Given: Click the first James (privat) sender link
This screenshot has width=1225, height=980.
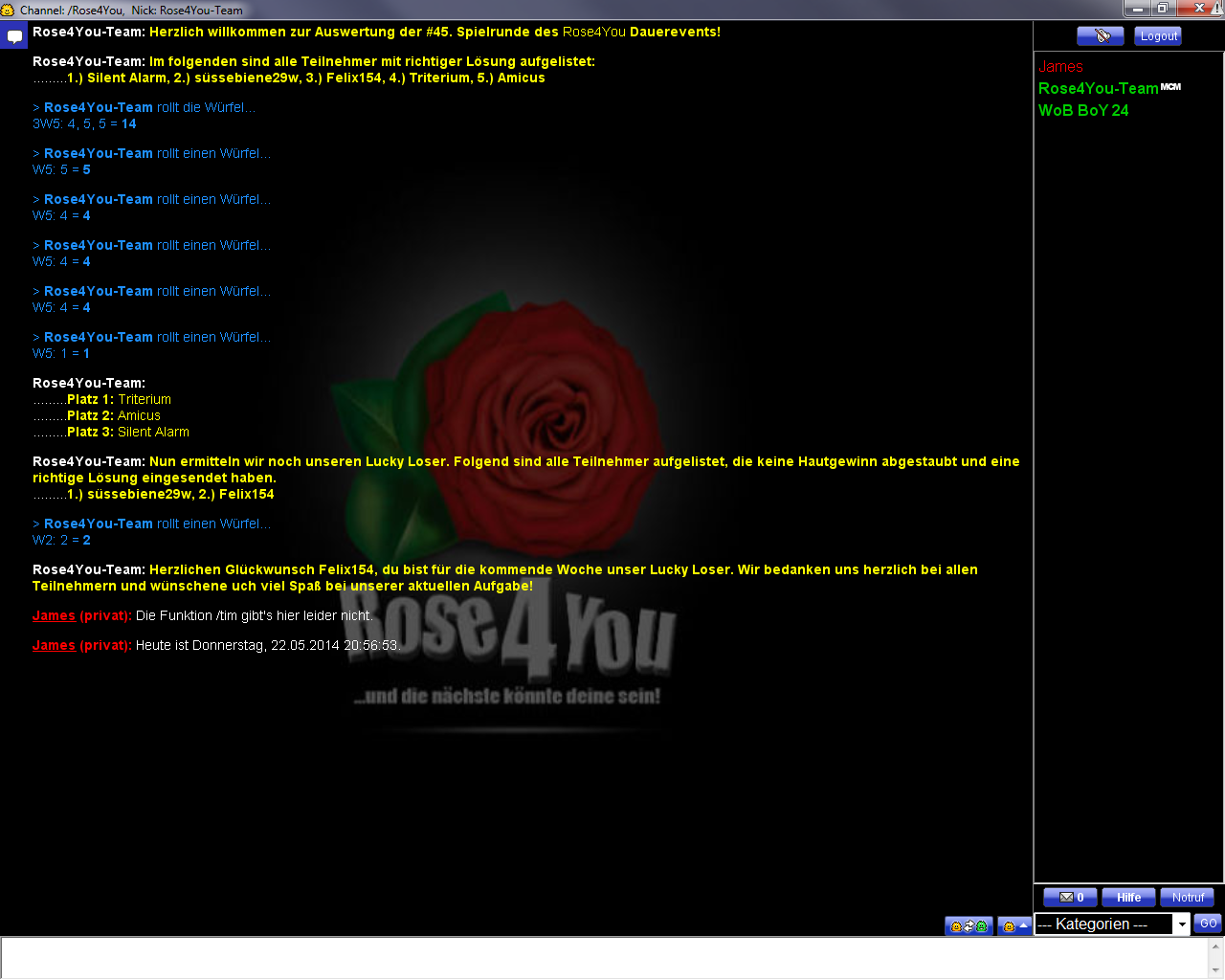Looking at the screenshot, I should tap(54, 616).
